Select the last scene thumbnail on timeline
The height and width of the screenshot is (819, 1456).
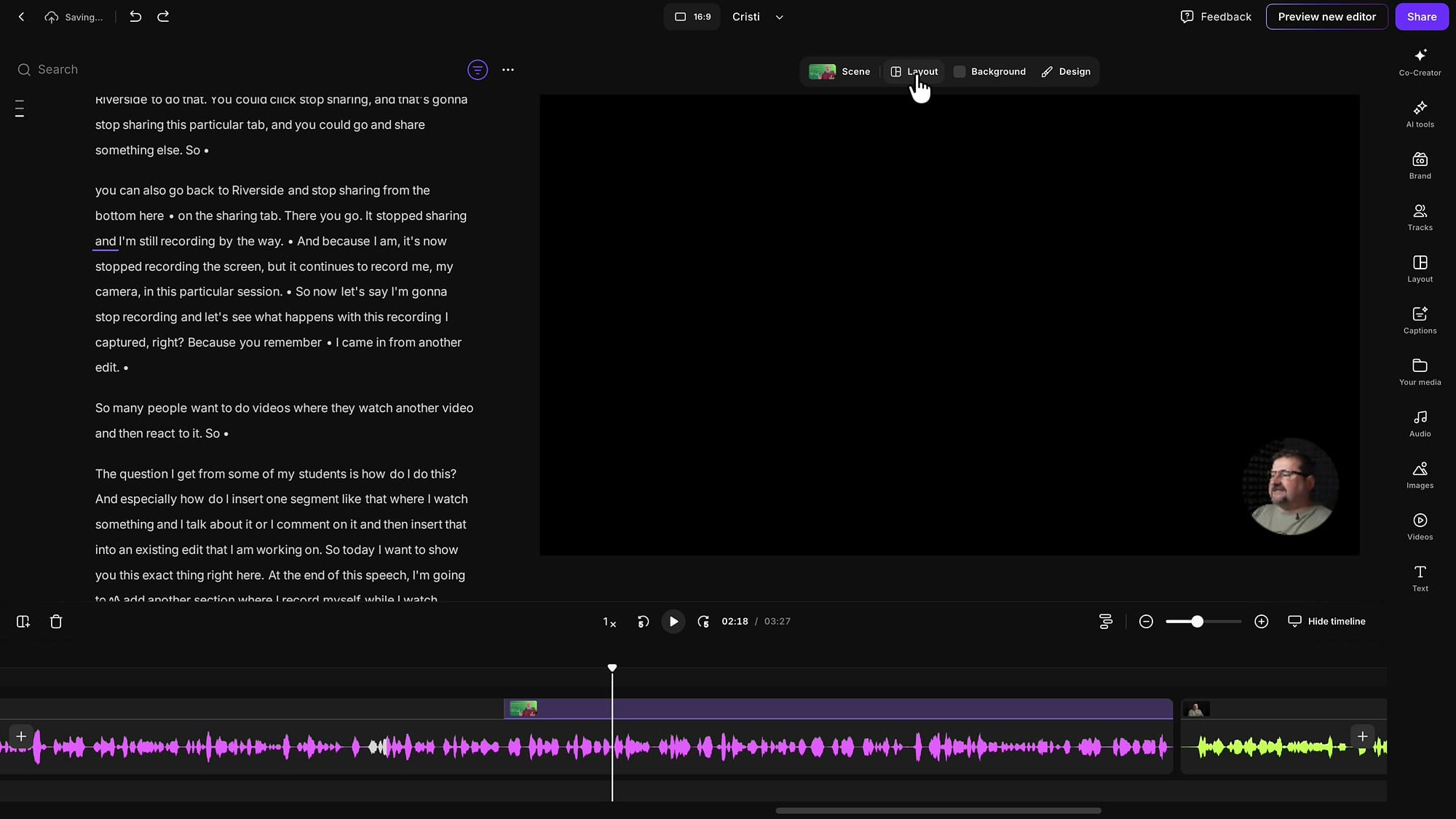tap(1196, 709)
